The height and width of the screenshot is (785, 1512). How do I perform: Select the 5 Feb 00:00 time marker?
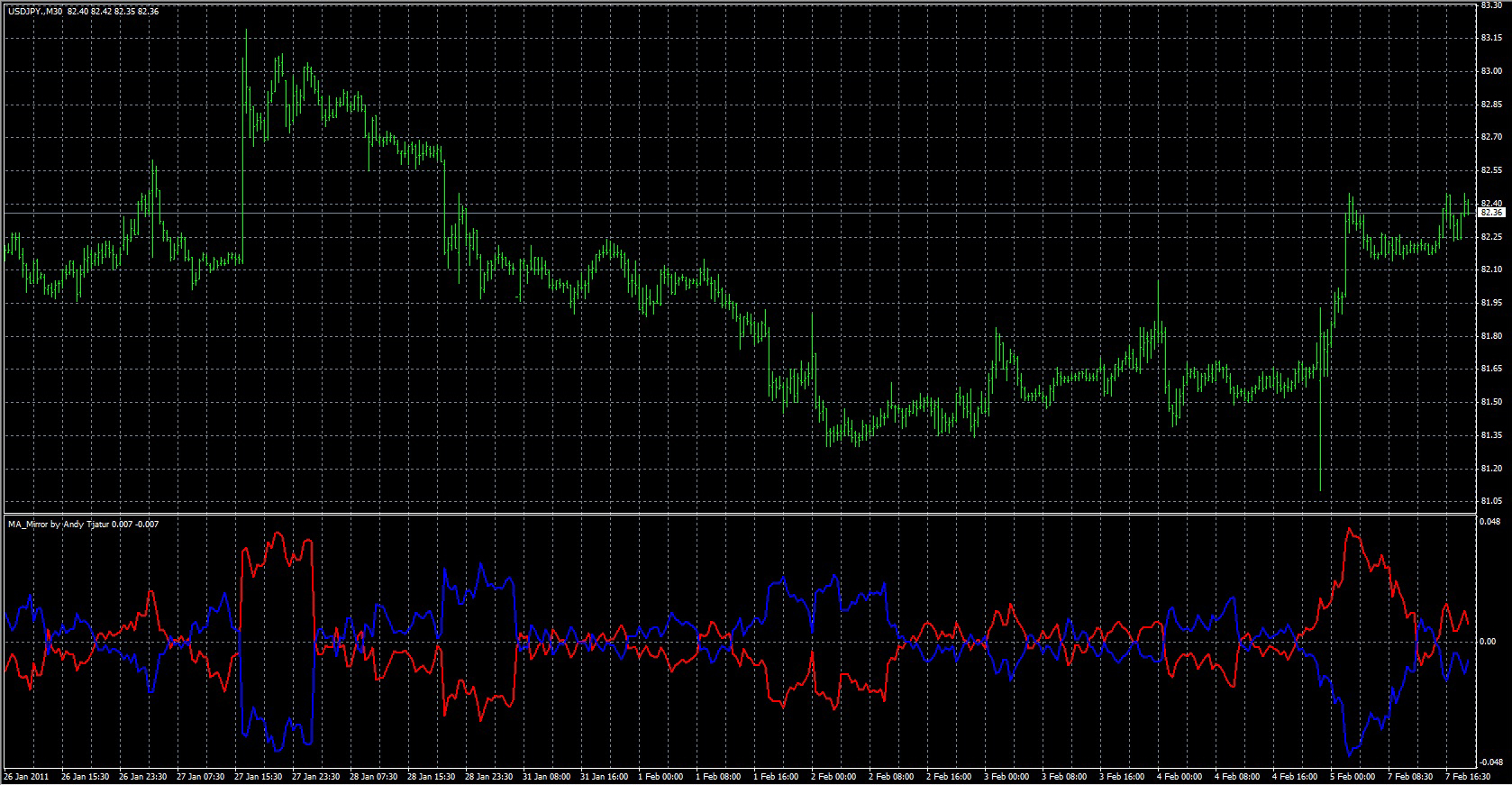(1353, 776)
